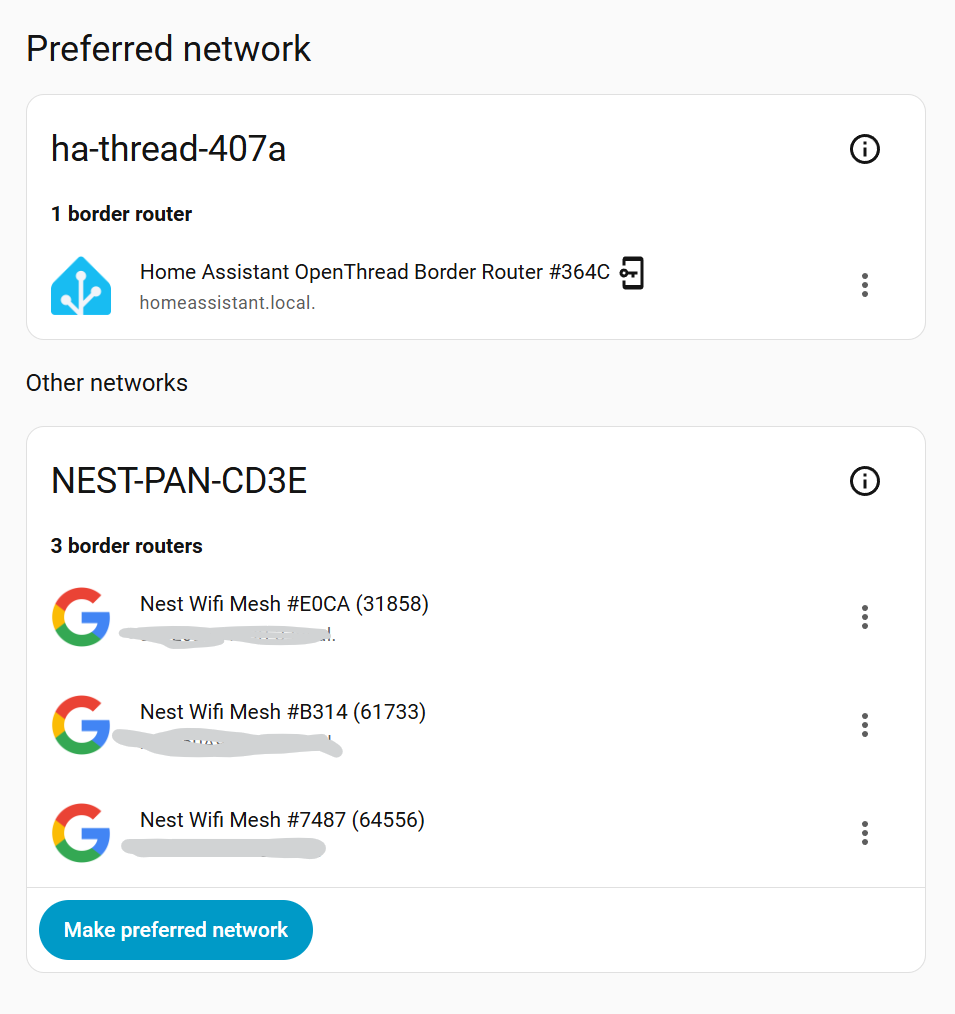955x1014 pixels.
Task: Select Nest Wifi Mesh #E0CA (31858) entry
Action: pyautogui.click(x=284, y=604)
